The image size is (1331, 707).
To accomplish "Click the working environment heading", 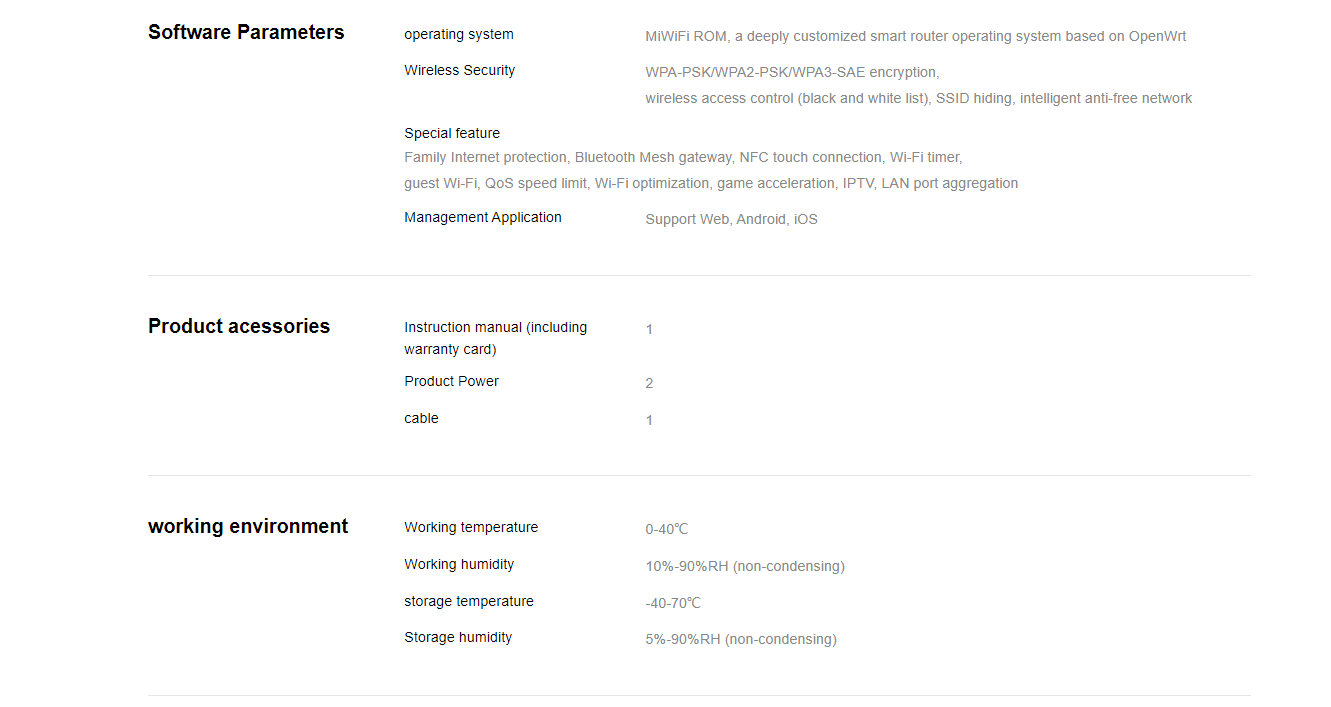I will (x=248, y=526).
